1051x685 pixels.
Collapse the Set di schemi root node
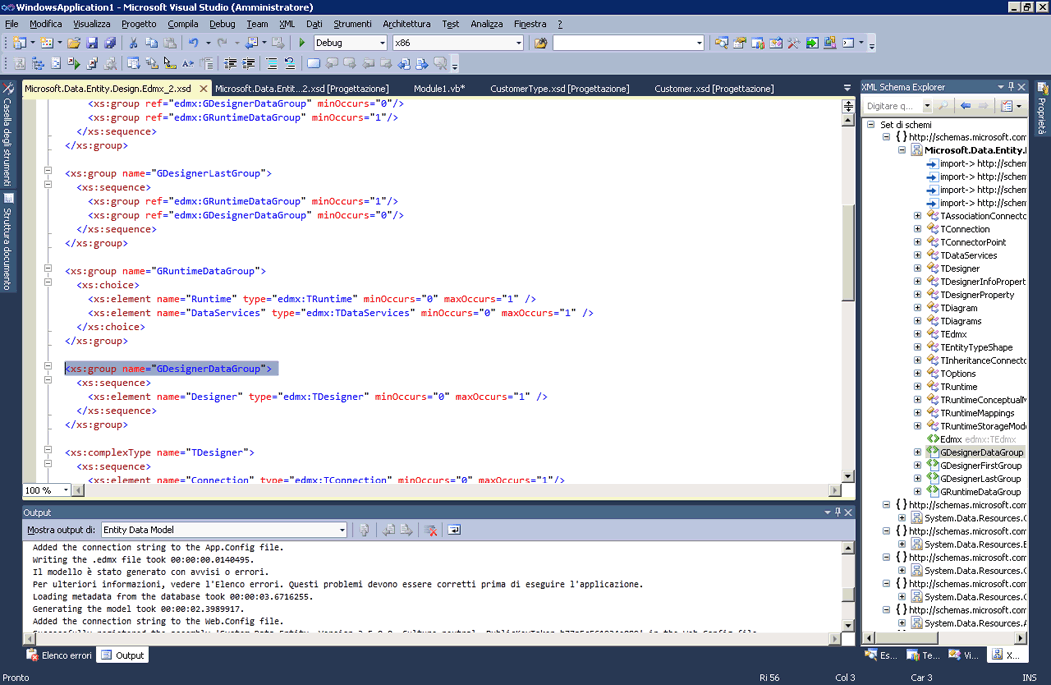tap(871, 124)
